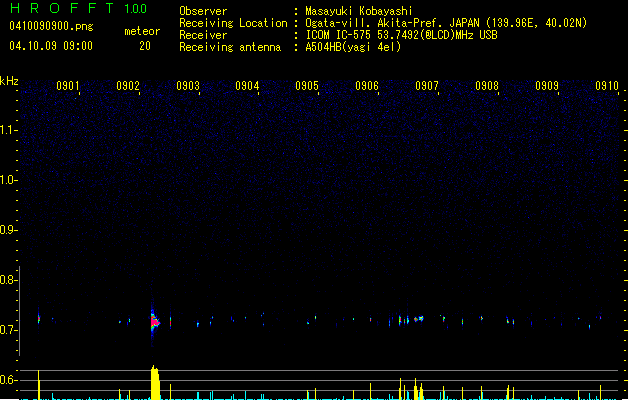Click the 0907 time marker
The height and width of the screenshot is (400, 629).
coord(427,86)
